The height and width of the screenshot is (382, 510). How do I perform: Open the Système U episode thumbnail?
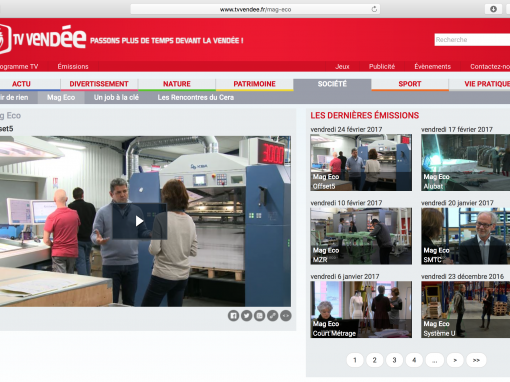coord(466,309)
